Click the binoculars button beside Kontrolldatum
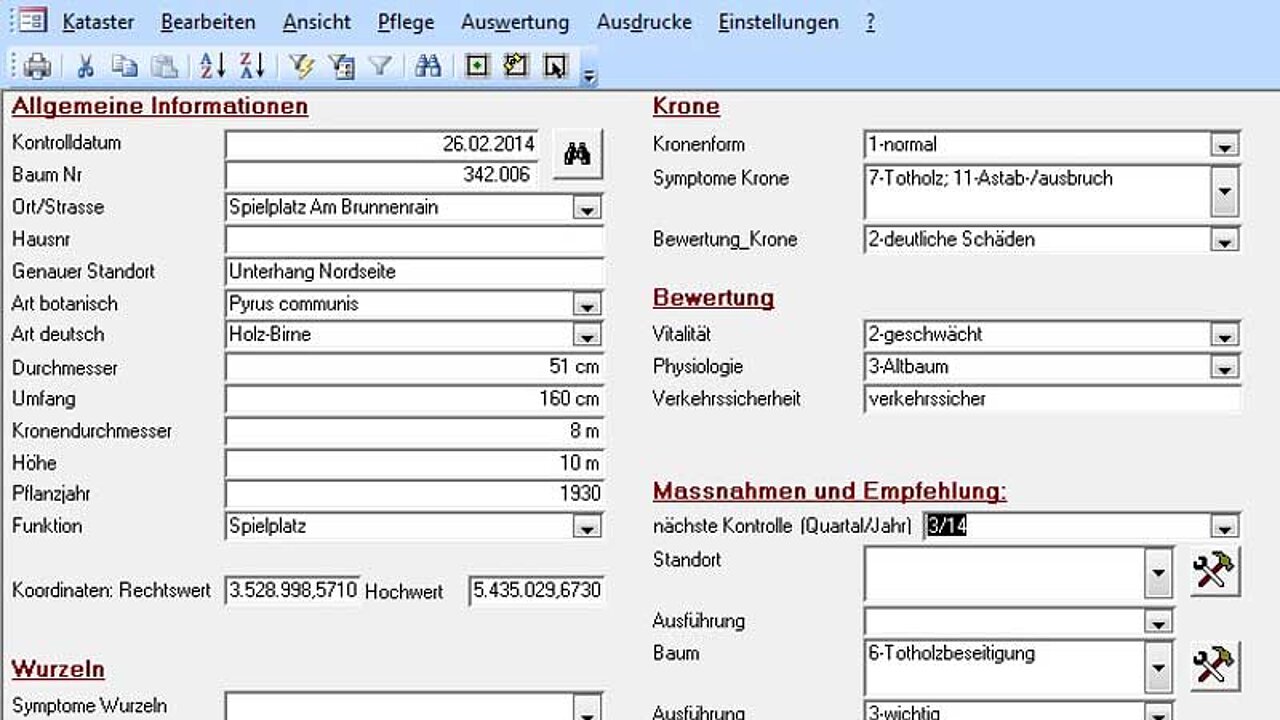 (578, 154)
